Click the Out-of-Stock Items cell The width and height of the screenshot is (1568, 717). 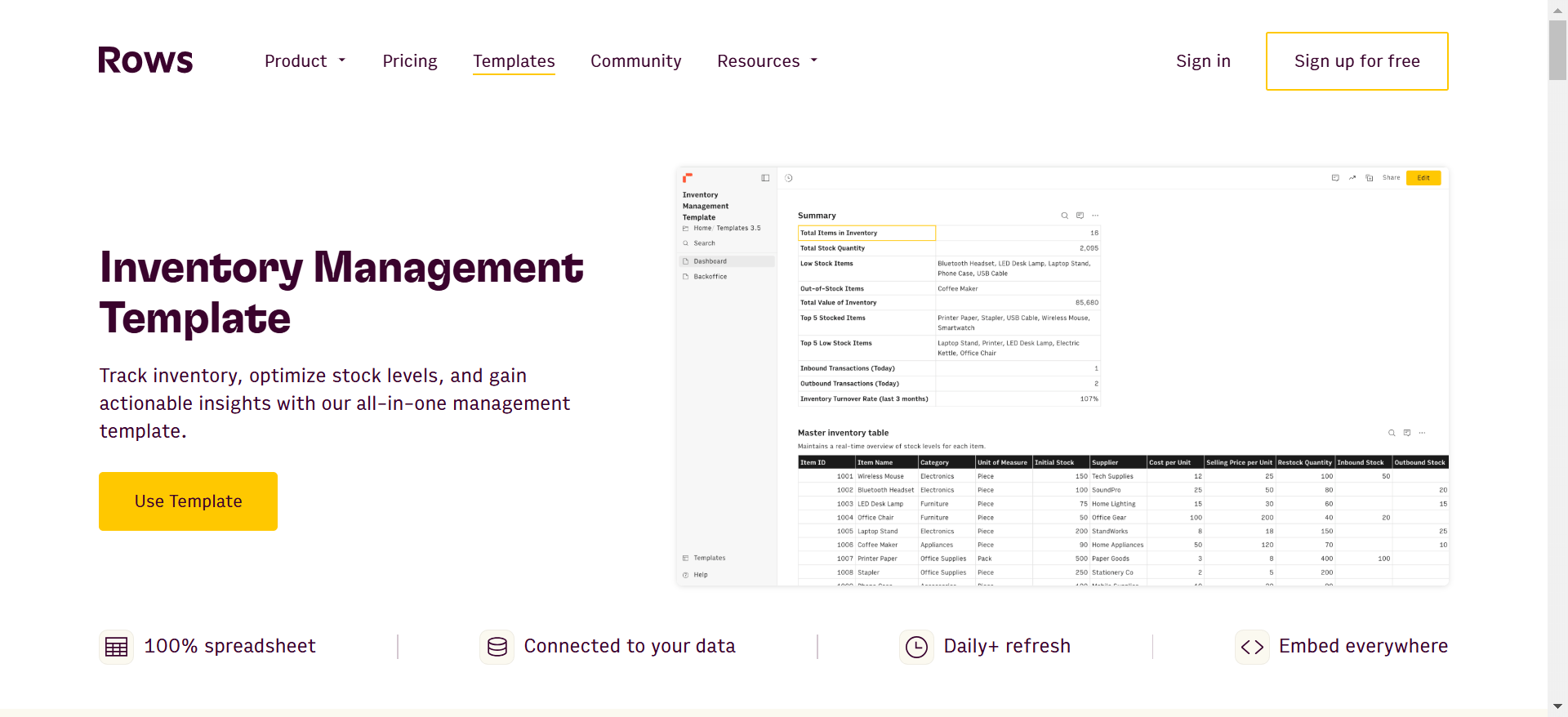(x=866, y=289)
